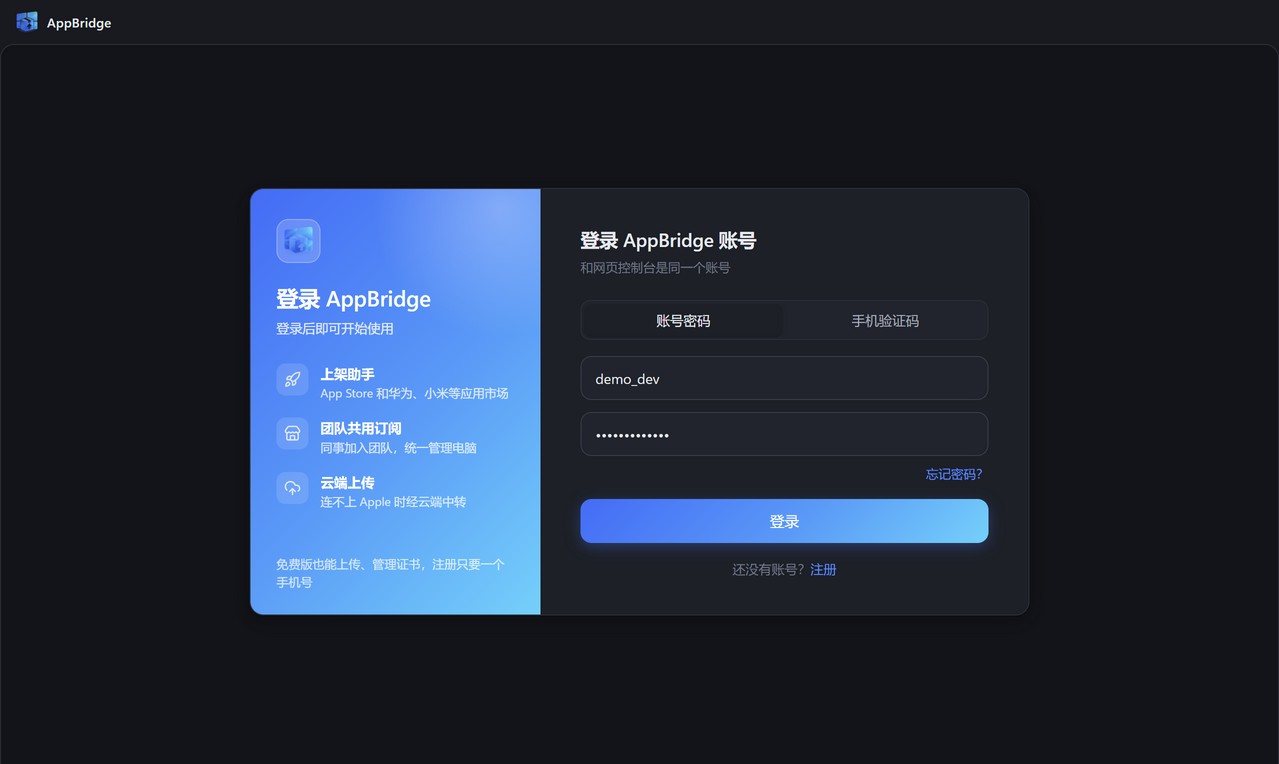Screen dimensions: 1279x764
Task: Click the large AppBridge cube icon on blue panel
Action: click(298, 241)
